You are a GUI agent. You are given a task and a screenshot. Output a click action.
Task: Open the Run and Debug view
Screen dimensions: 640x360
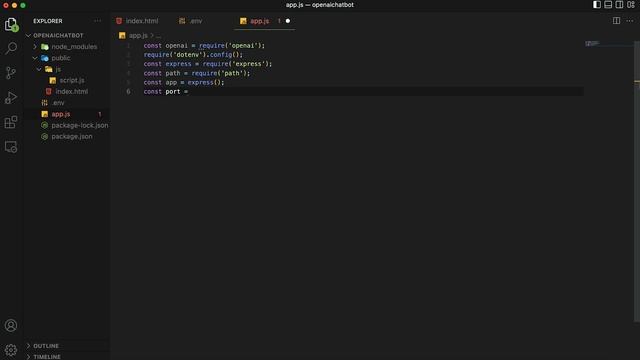tap(11, 98)
